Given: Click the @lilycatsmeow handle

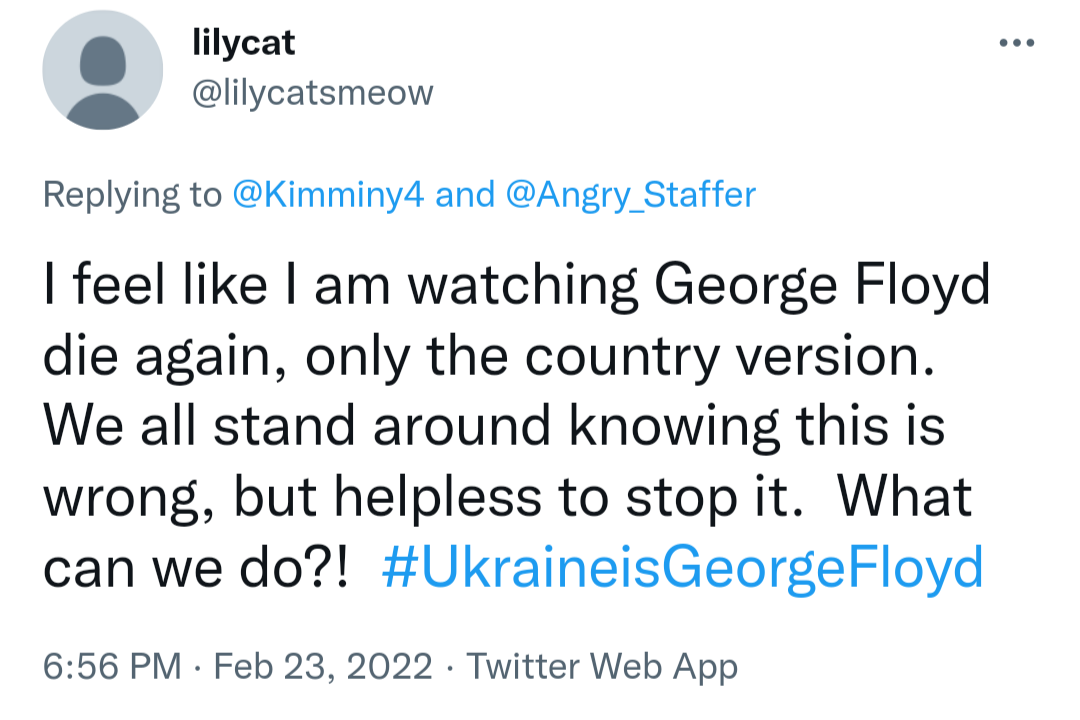Looking at the screenshot, I should click(312, 93).
